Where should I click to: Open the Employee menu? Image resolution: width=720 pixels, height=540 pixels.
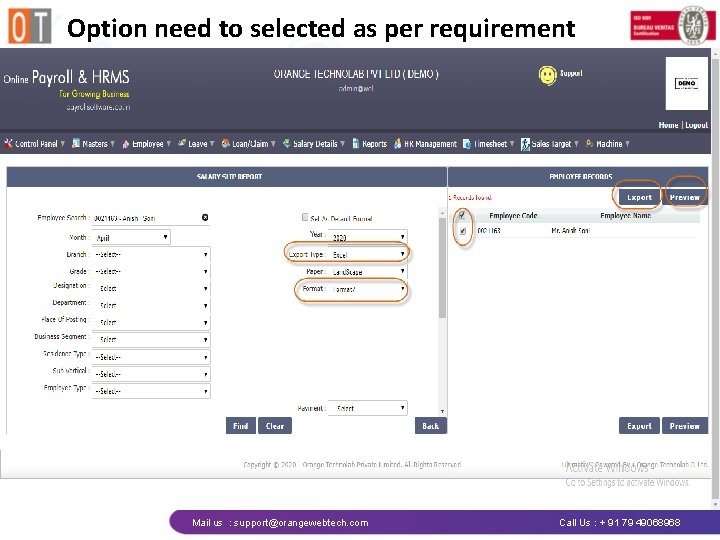[146, 144]
